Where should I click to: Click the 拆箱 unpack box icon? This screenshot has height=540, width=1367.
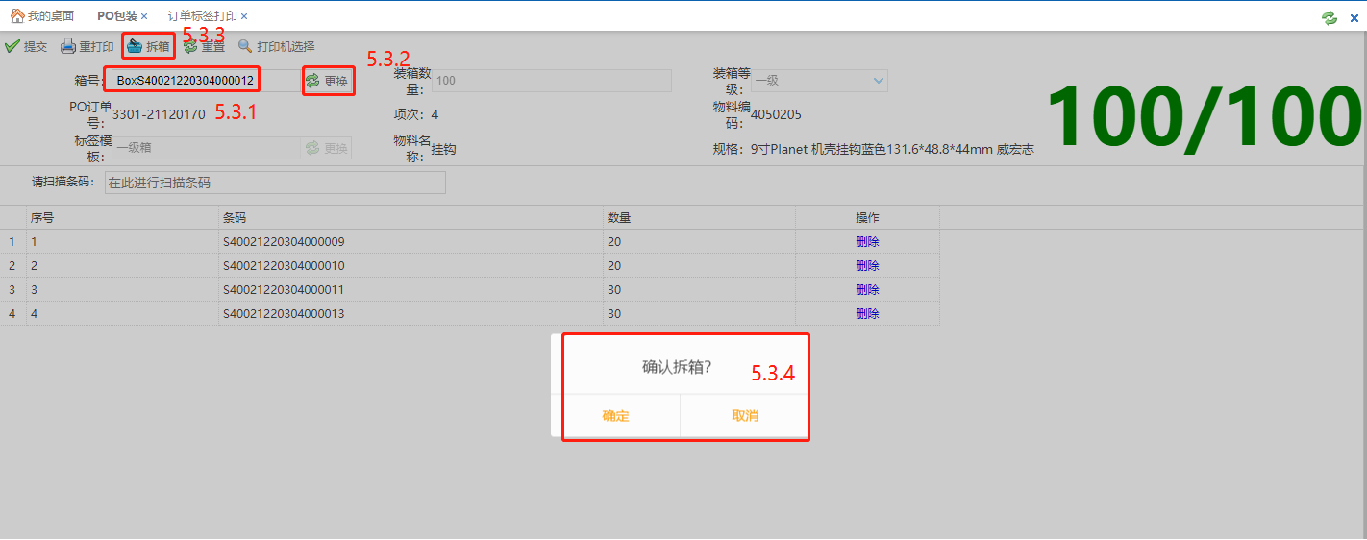click(x=135, y=46)
